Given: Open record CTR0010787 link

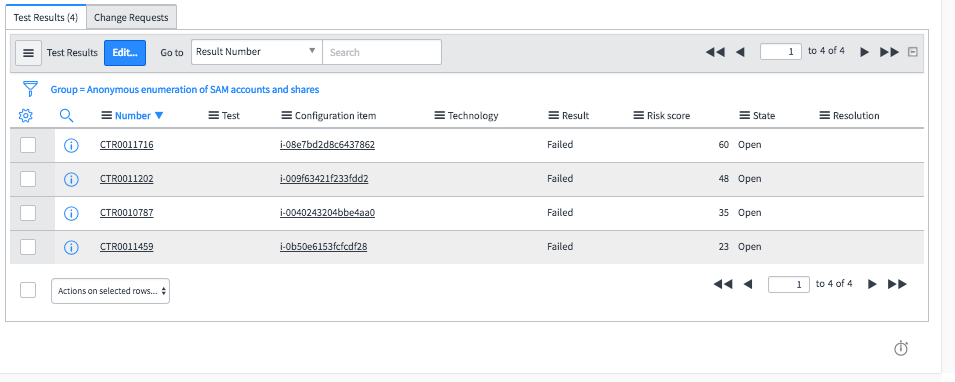Looking at the screenshot, I should click(127, 213).
